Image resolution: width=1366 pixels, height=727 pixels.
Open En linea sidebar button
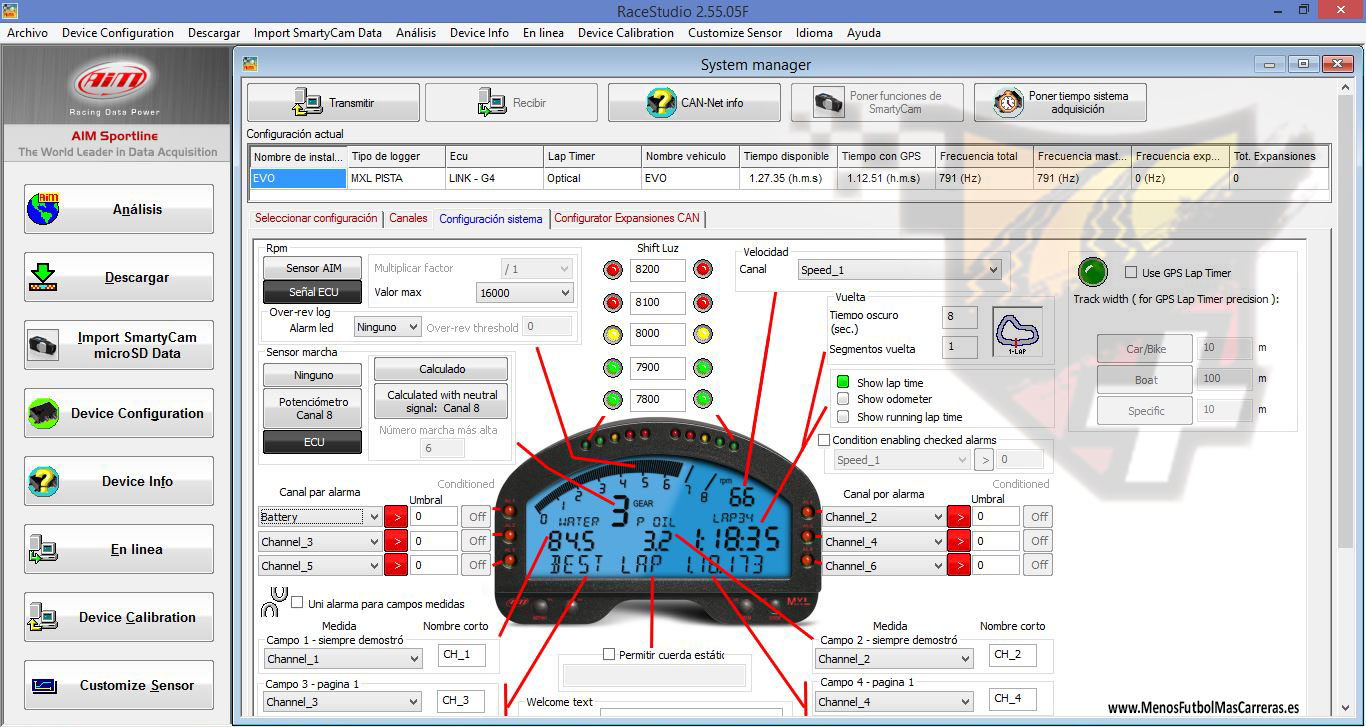click(118, 549)
